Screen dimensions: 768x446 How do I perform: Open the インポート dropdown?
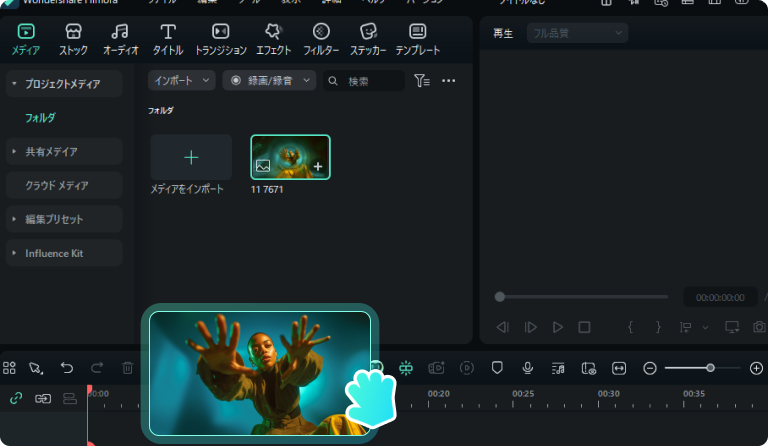pyautogui.click(x=181, y=80)
